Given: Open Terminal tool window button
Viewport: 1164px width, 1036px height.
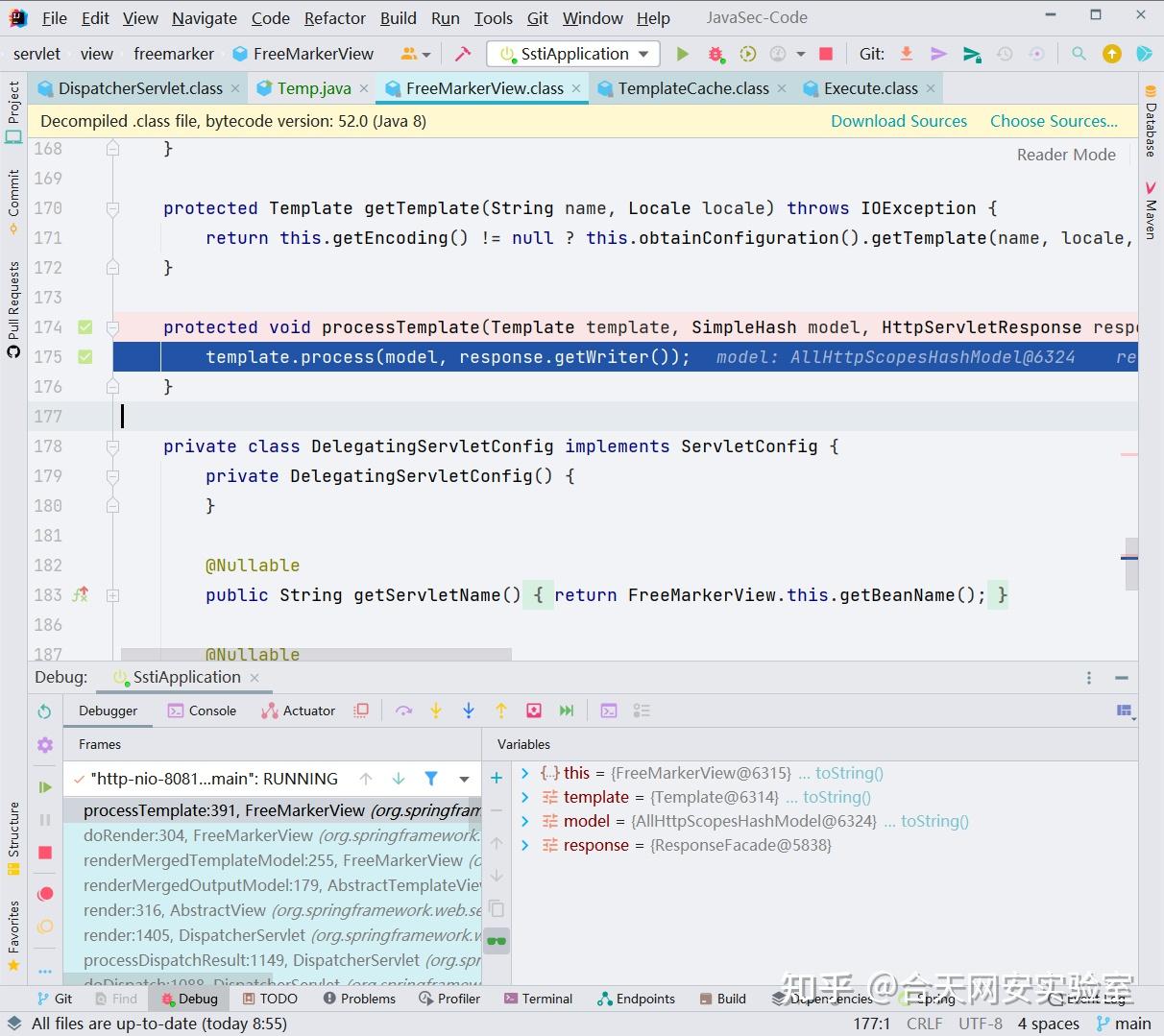Looking at the screenshot, I should tap(538, 999).
